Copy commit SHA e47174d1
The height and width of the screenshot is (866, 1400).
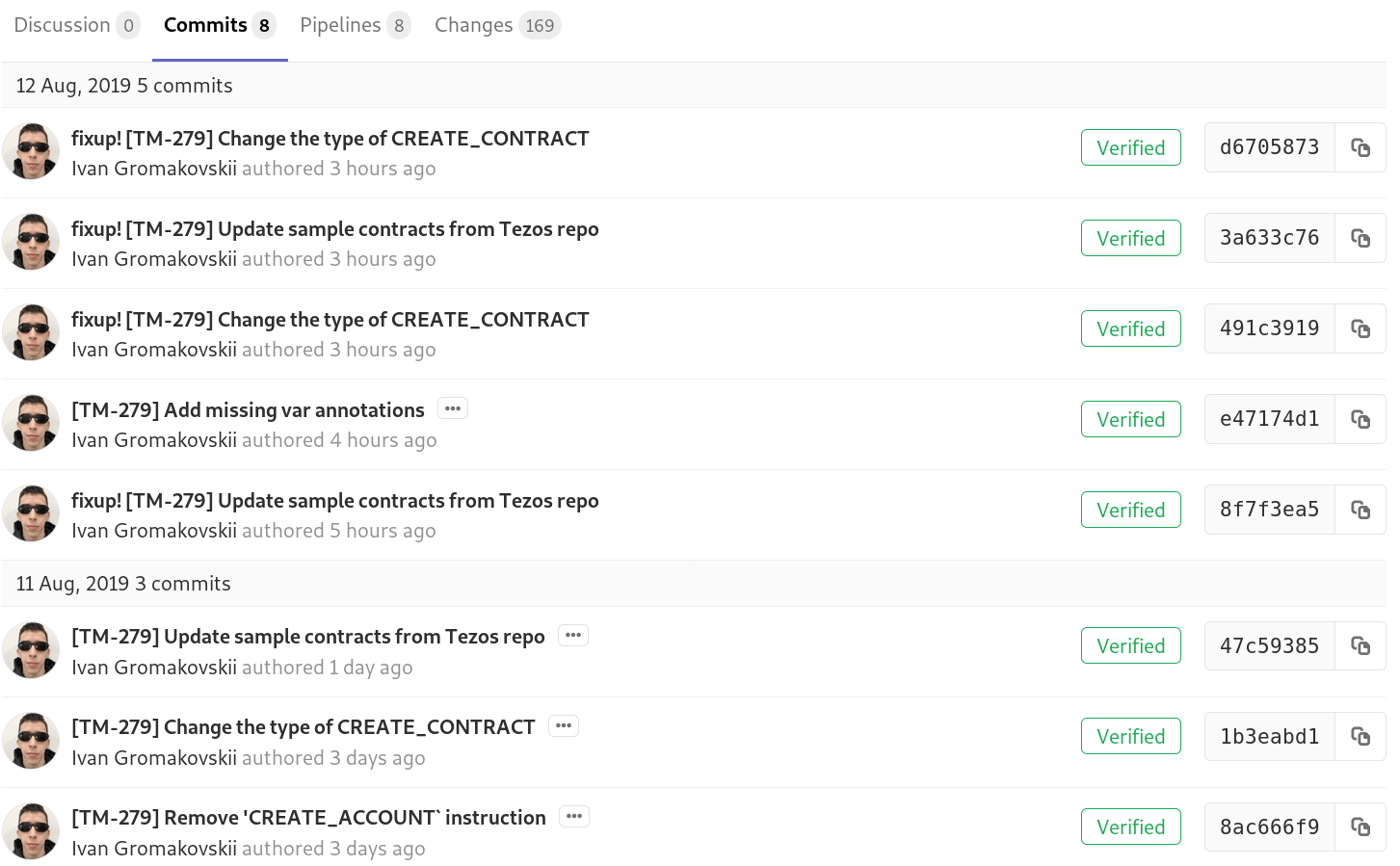[1360, 419]
